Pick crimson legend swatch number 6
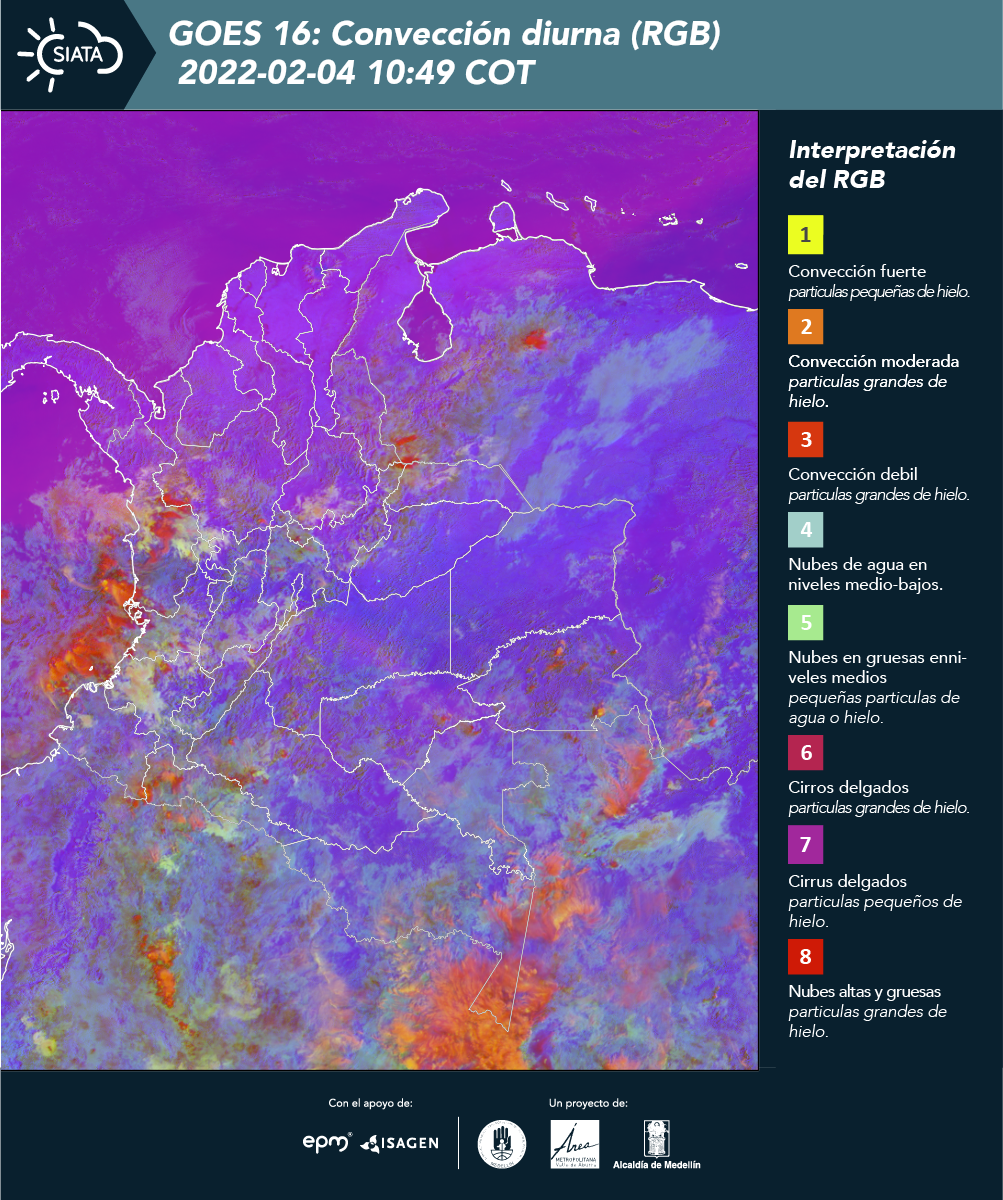This screenshot has width=1003, height=1200. [805, 752]
